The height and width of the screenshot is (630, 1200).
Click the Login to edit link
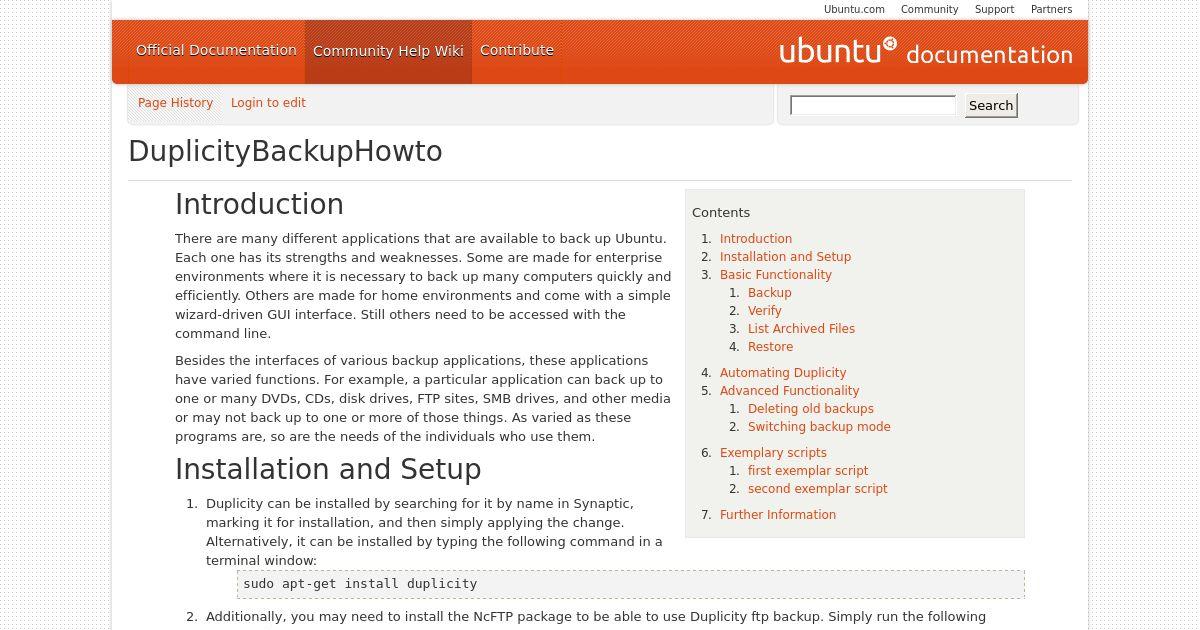[268, 103]
